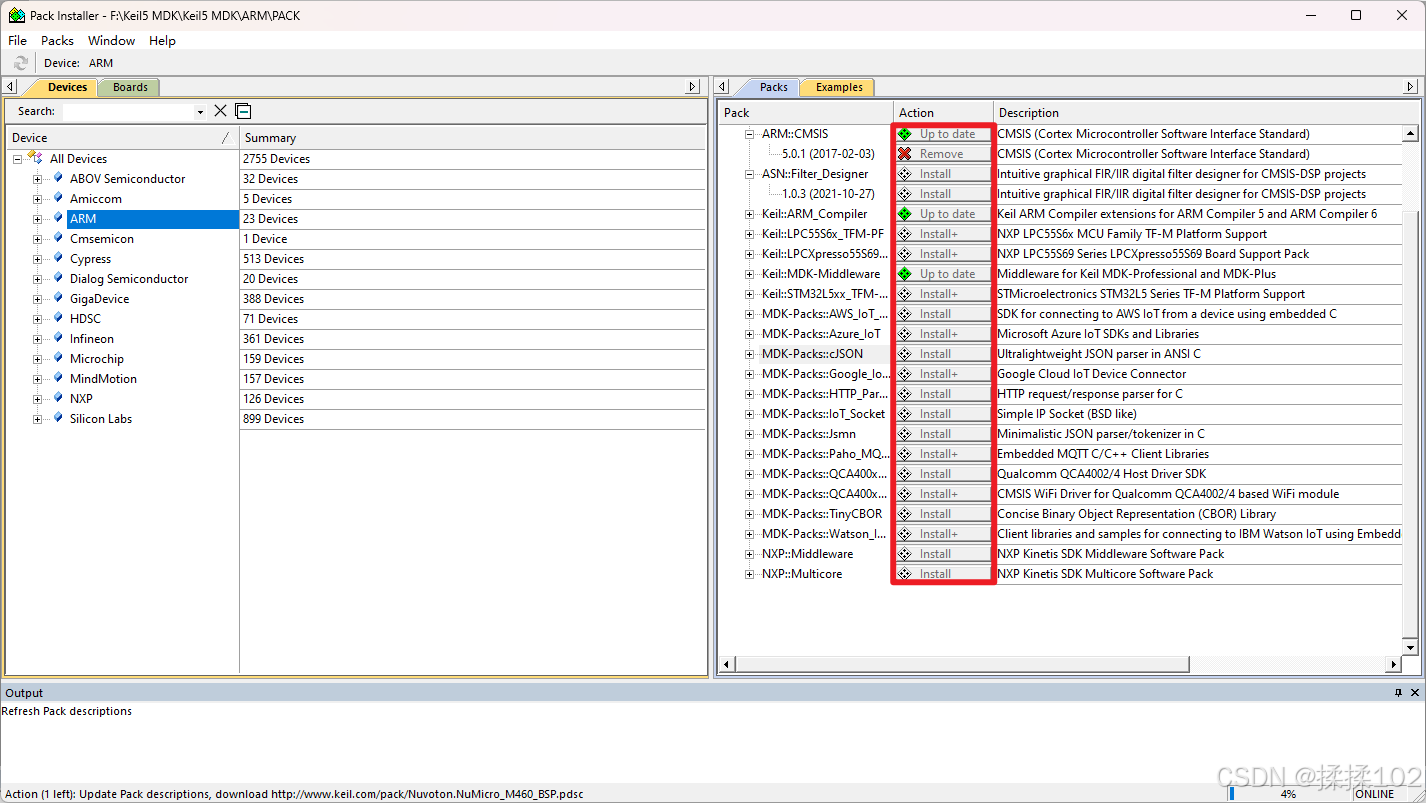The image size is (1426, 803).
Task: Click the NXP device chip icon
Action: (x=58, y=398)
